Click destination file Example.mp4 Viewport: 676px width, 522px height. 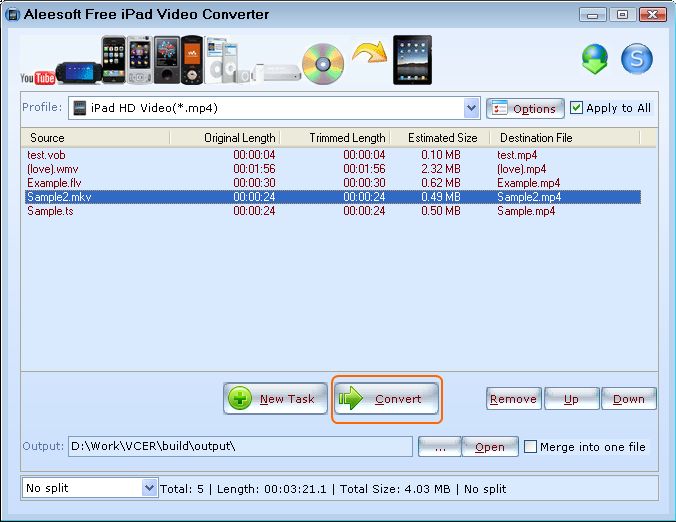pos(529,183)
